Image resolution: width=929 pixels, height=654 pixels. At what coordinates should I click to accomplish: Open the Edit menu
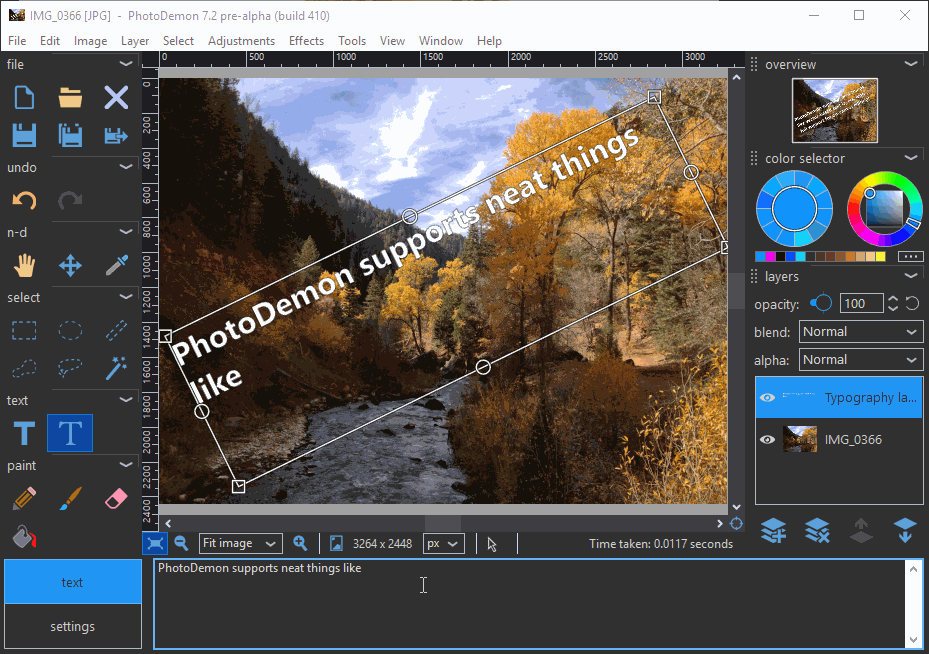click(50, 41)
